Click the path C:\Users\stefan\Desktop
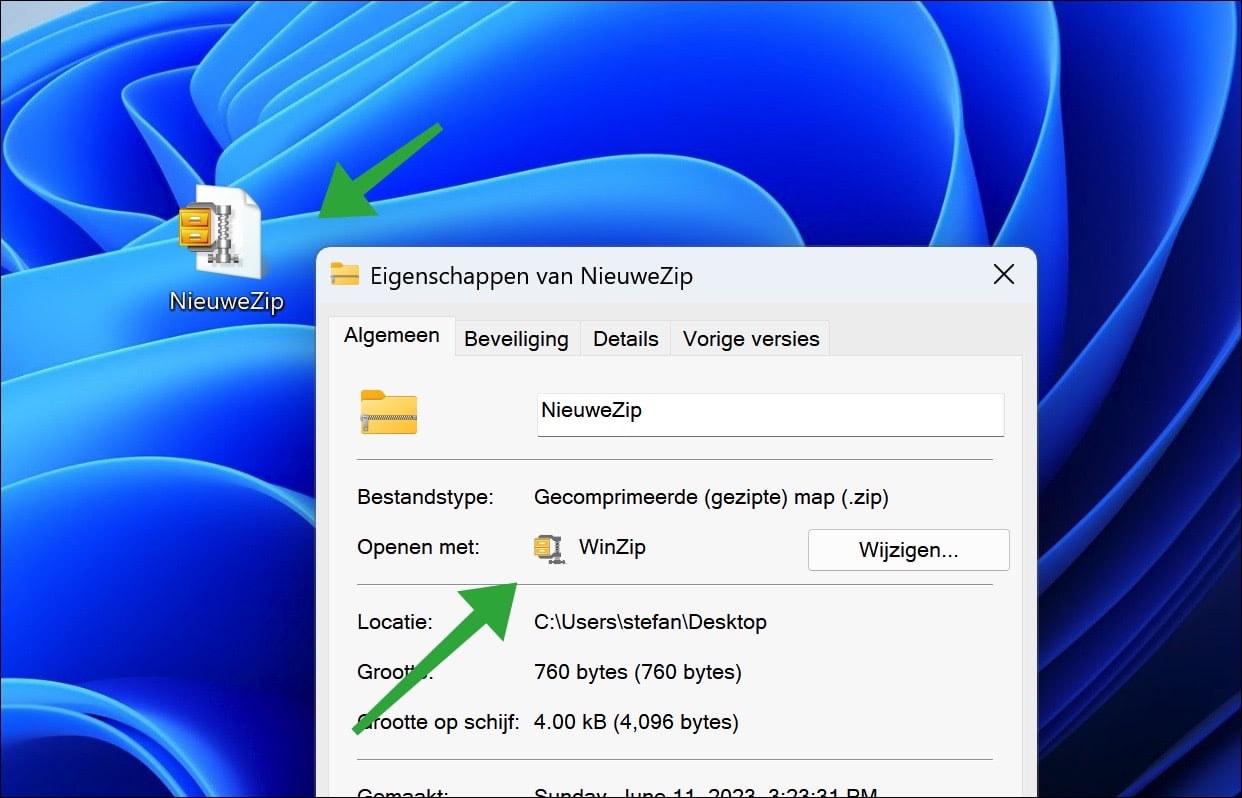 click(x=648, y=621)
